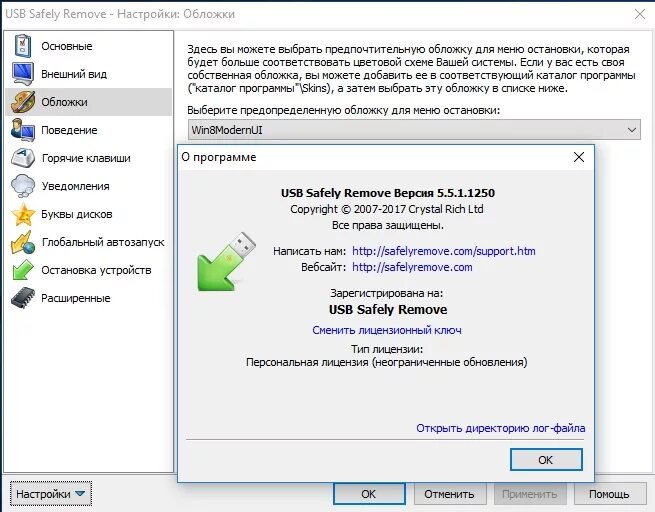The height and width of the screenshot is (512, 655).
Task: Open the Настройки dropdown button
Action: pos(51,494)
